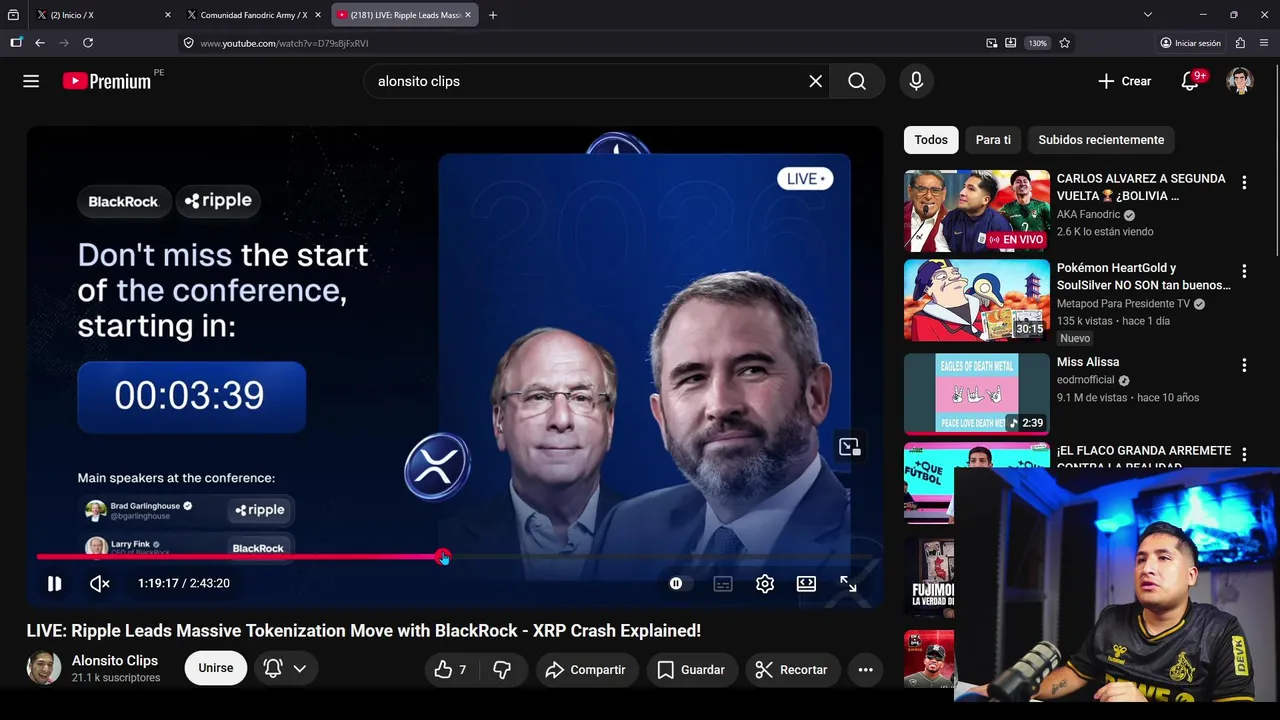Open browser sidebar toggle icon
Image resolution: width=1280 pixels, height=720 pixels.
coord(16,43)
